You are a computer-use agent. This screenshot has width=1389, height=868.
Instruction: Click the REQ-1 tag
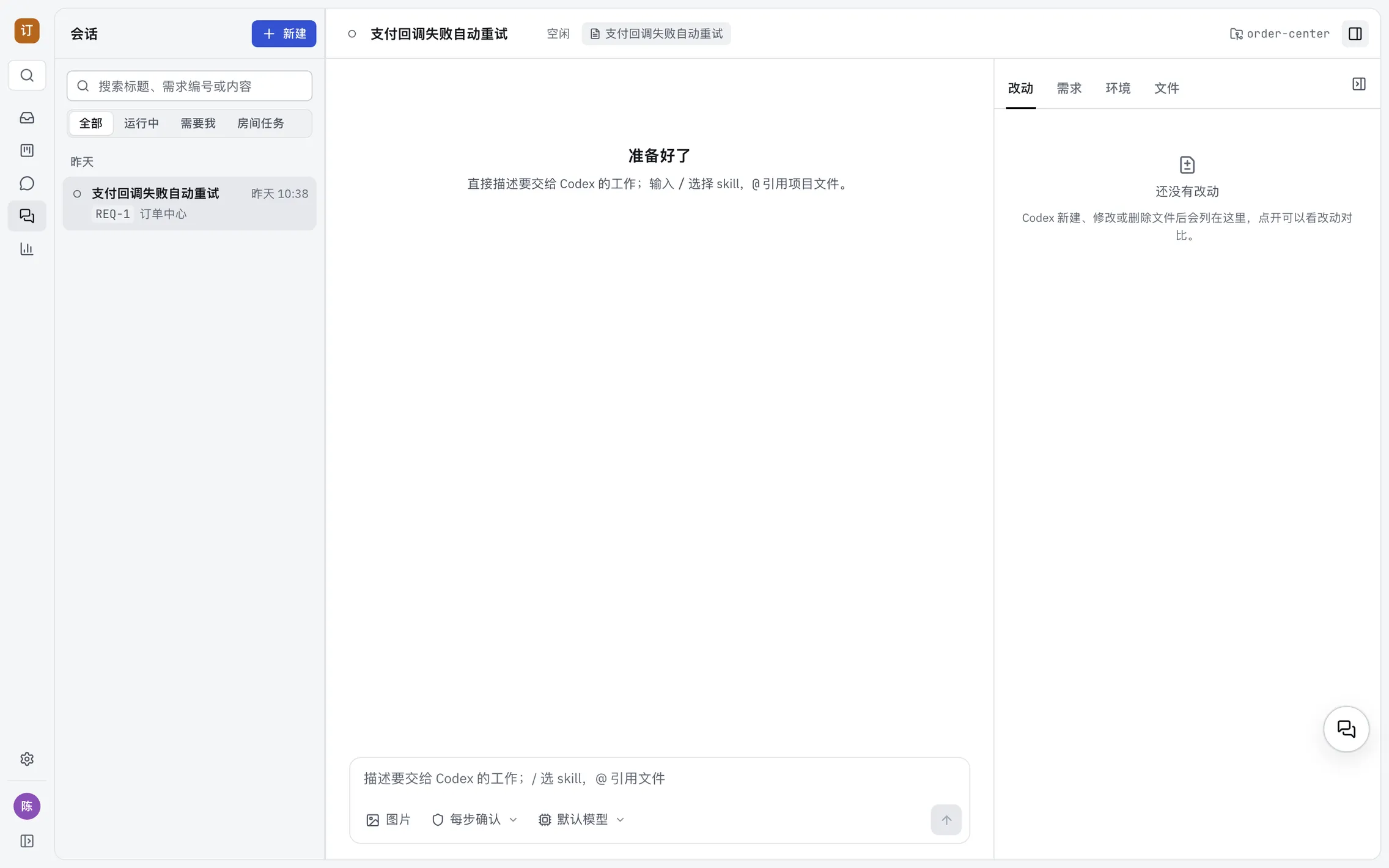[112, 214]
